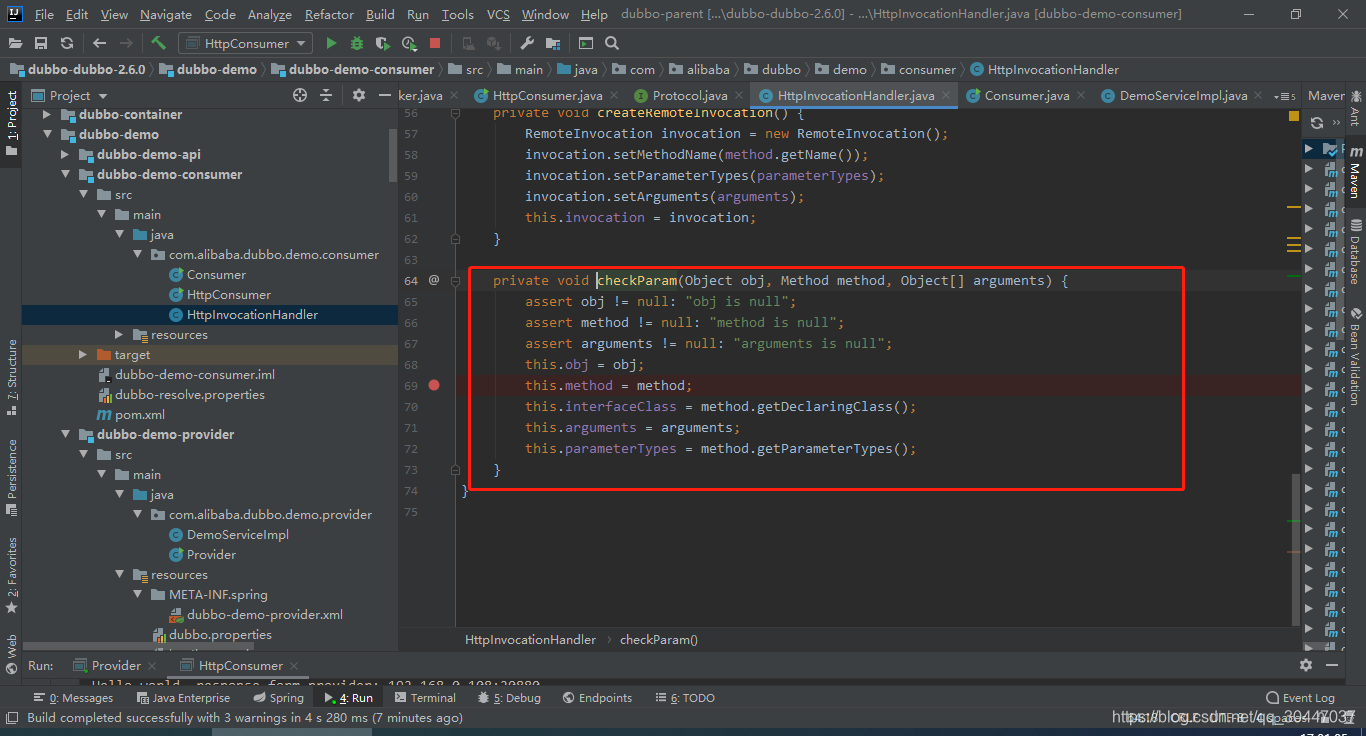
Task: Click the override gutter marker on line 64
Action: pos(434,281)
